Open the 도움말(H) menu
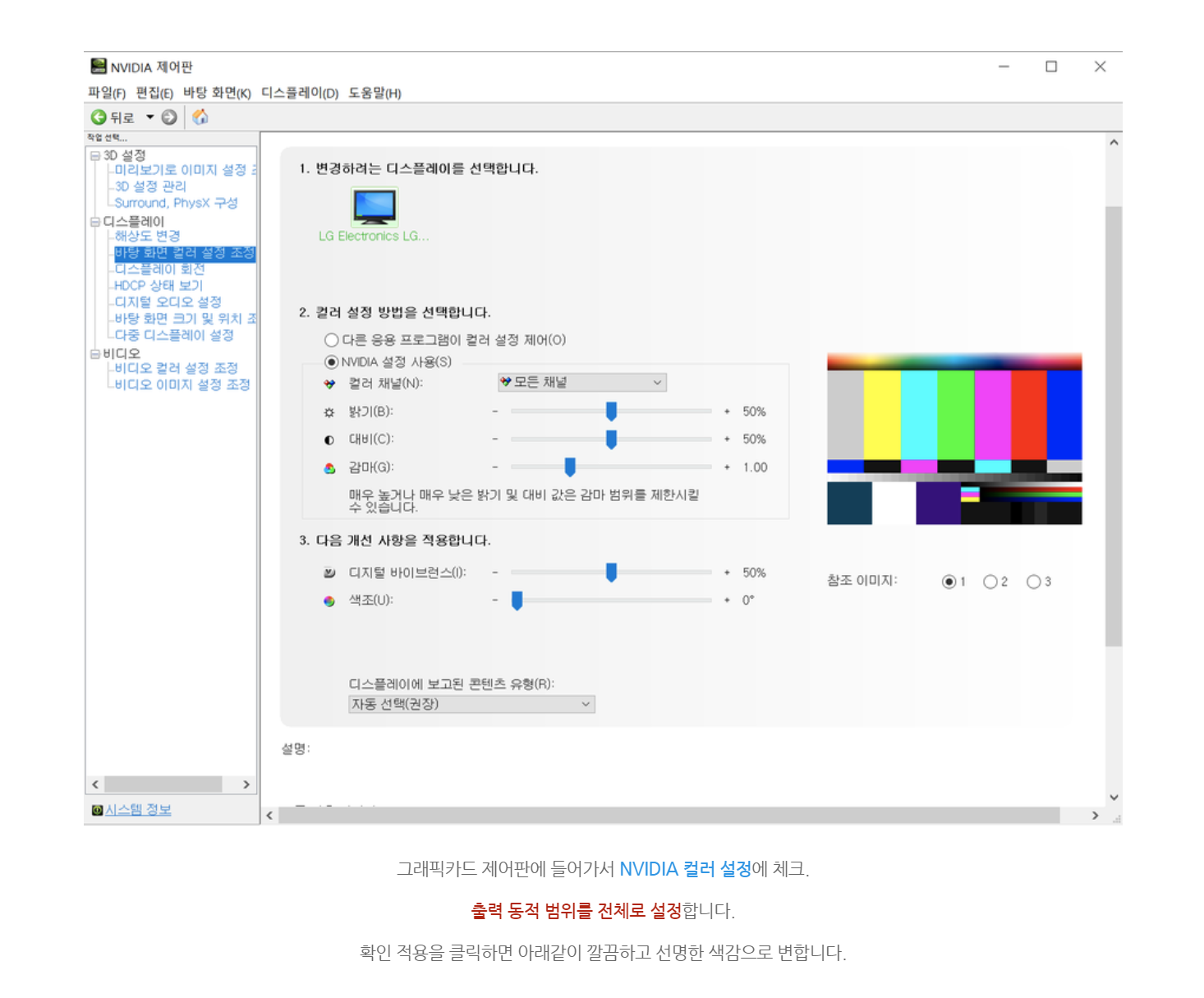Image resolution: width=1204 pixels, height=998 pixels. pos(375,93)
